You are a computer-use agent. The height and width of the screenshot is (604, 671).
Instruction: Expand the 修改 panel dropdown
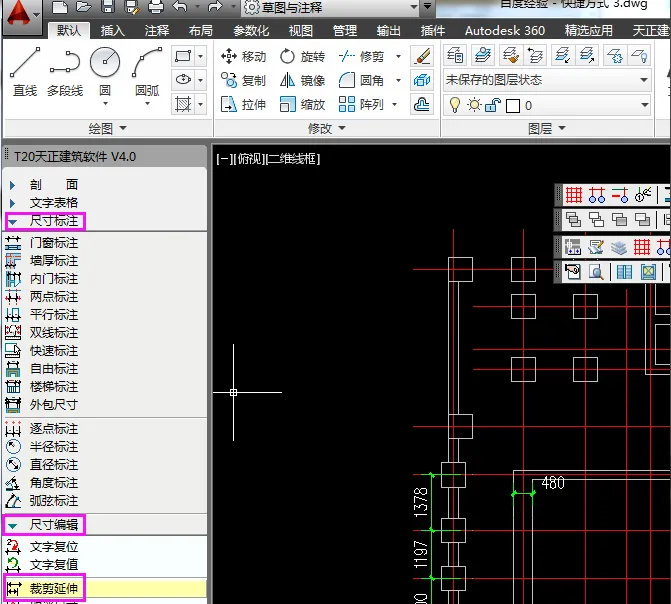coord(327,128)
